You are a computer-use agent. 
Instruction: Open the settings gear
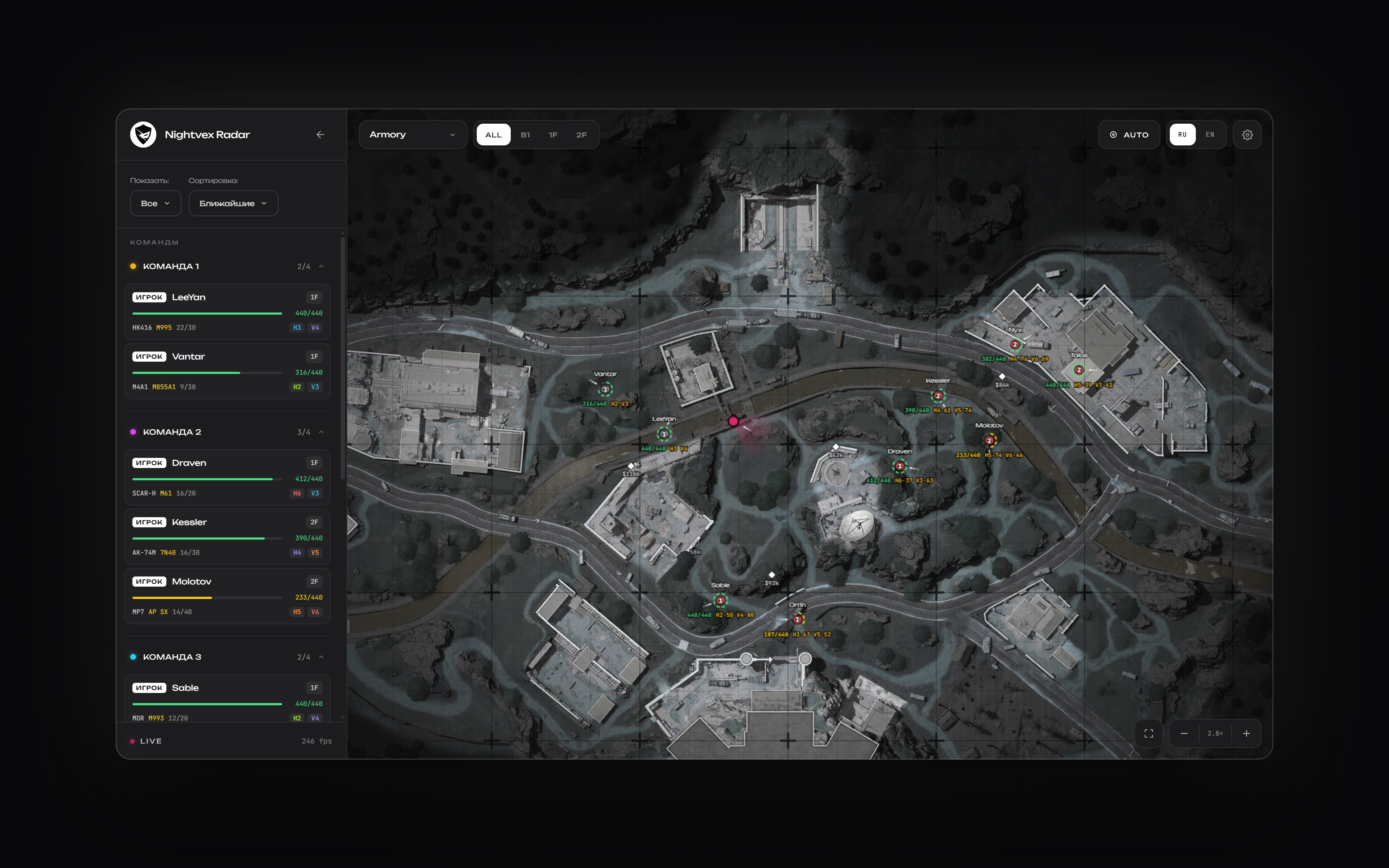click(1247, 134)
